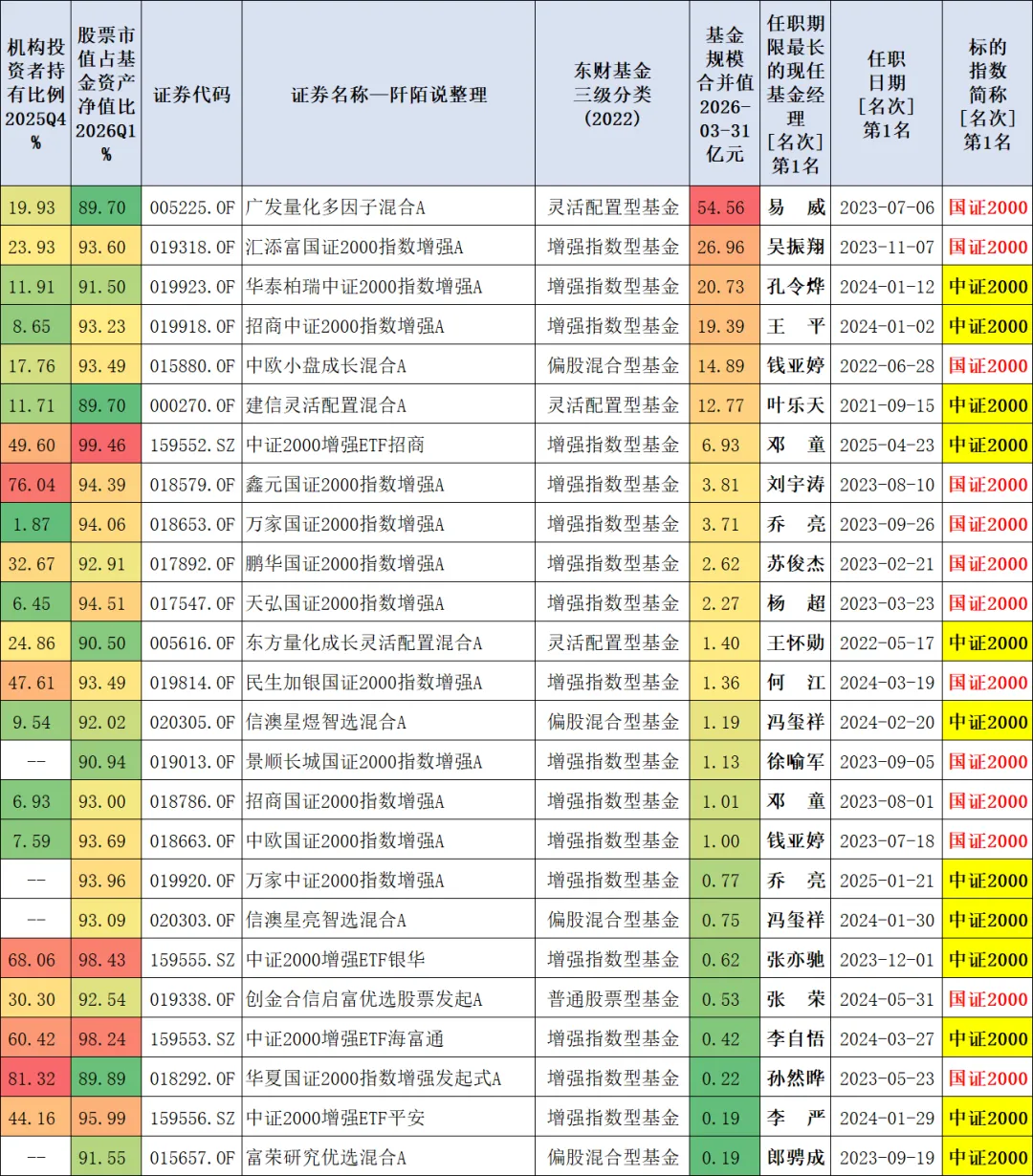Select fund name 创金合信启富优选股票发起A
The image size is (1033, 1176).
click(x=364, y=1000)
